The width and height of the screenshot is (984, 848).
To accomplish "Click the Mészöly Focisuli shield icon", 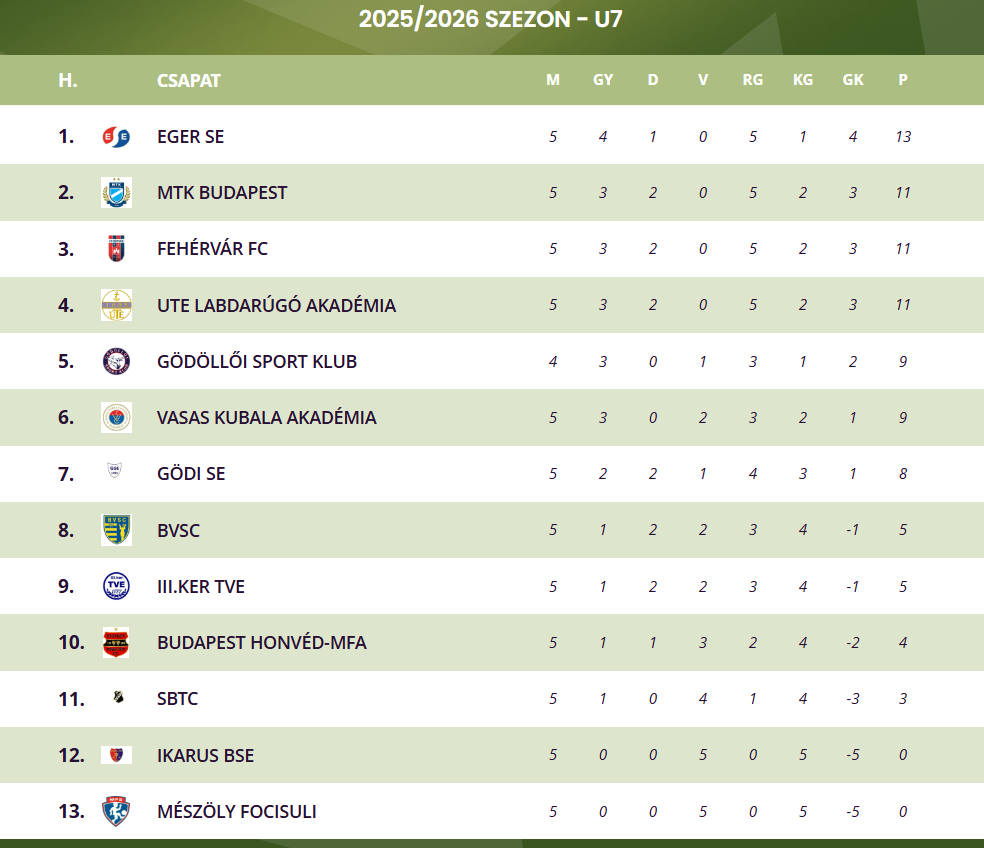I will 116,811.
